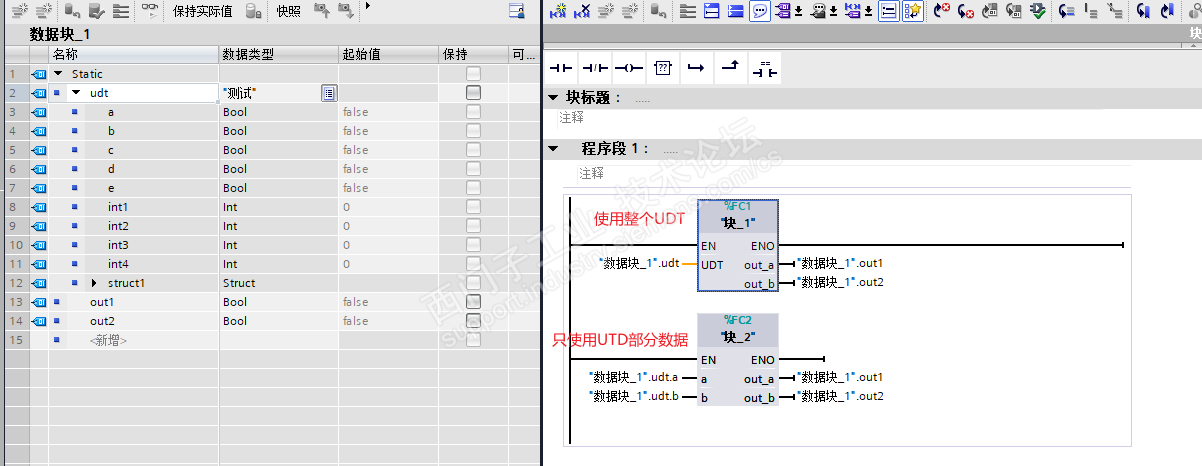Select the "数据块_1".udt.a operand
The image size is (1202, 466).
pos(634,378)
